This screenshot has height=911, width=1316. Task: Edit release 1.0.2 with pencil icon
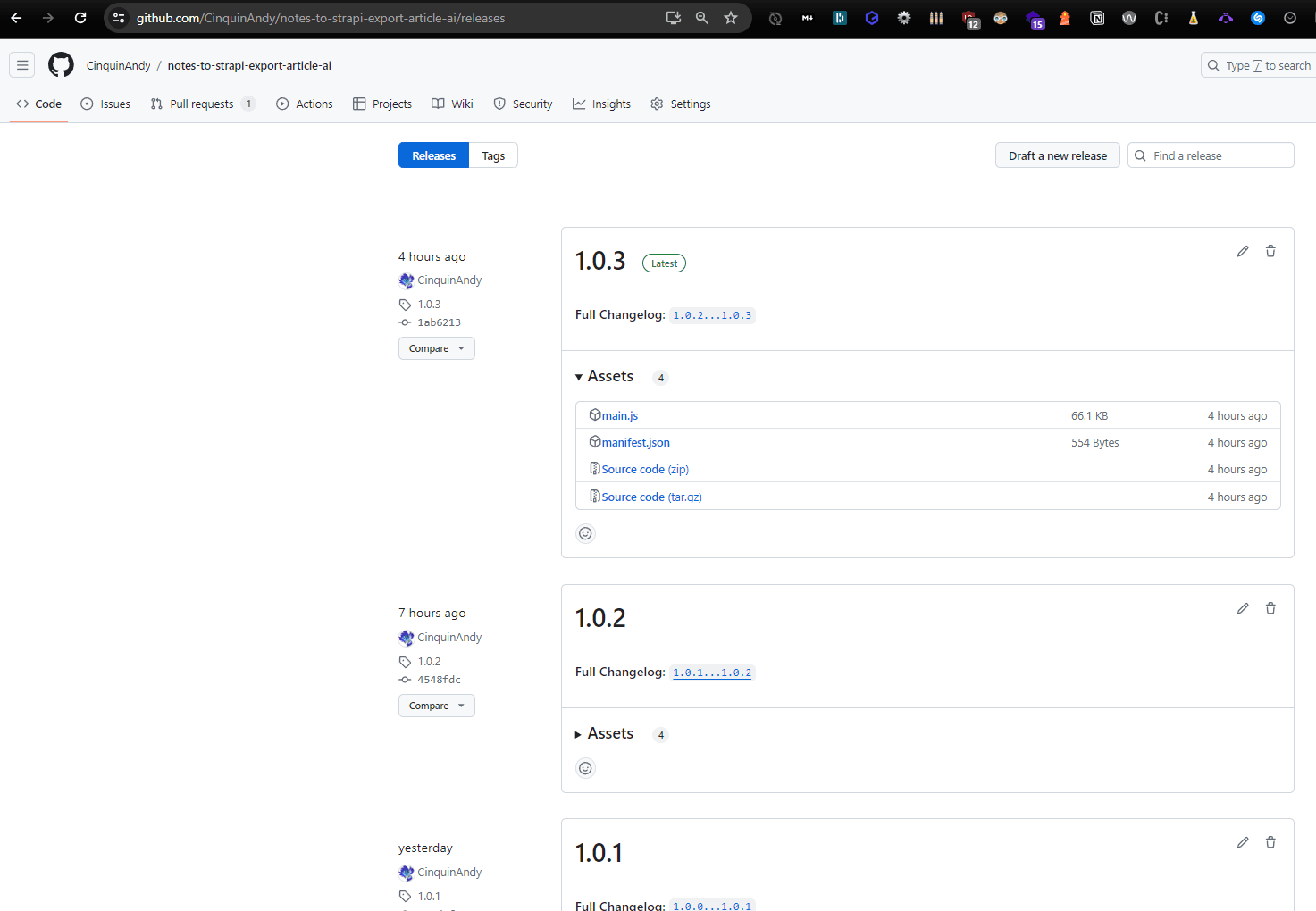[1243, 608]
